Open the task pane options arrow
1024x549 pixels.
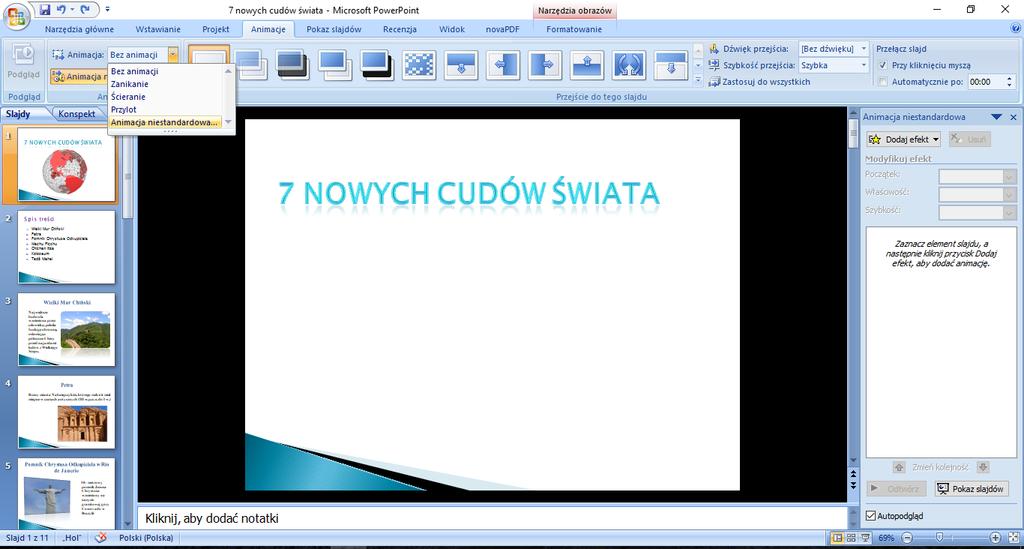click(x=997, y=117)
